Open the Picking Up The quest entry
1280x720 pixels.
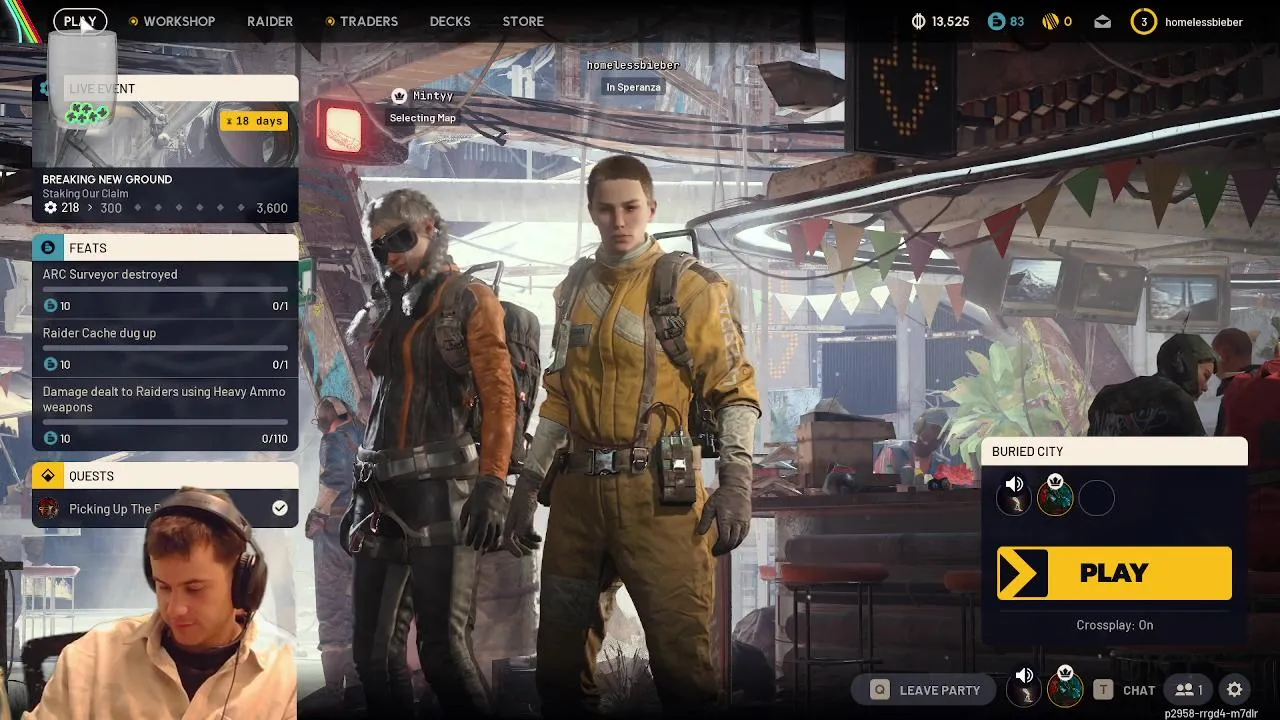165,509
